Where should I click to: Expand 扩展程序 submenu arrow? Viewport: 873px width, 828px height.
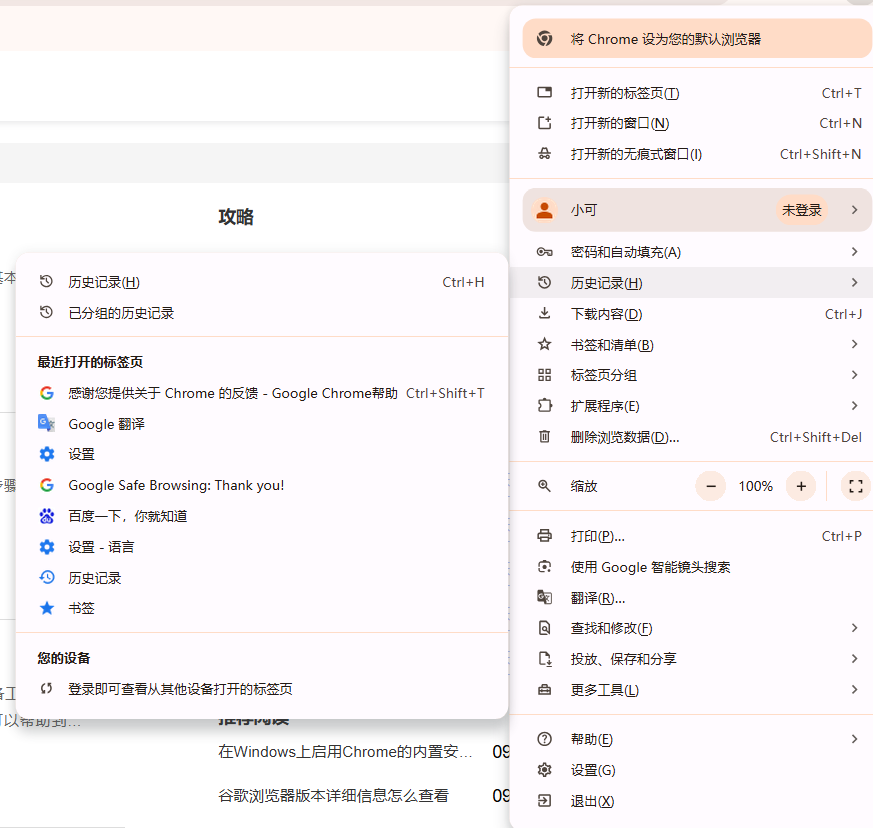click(x=854, y=405)
